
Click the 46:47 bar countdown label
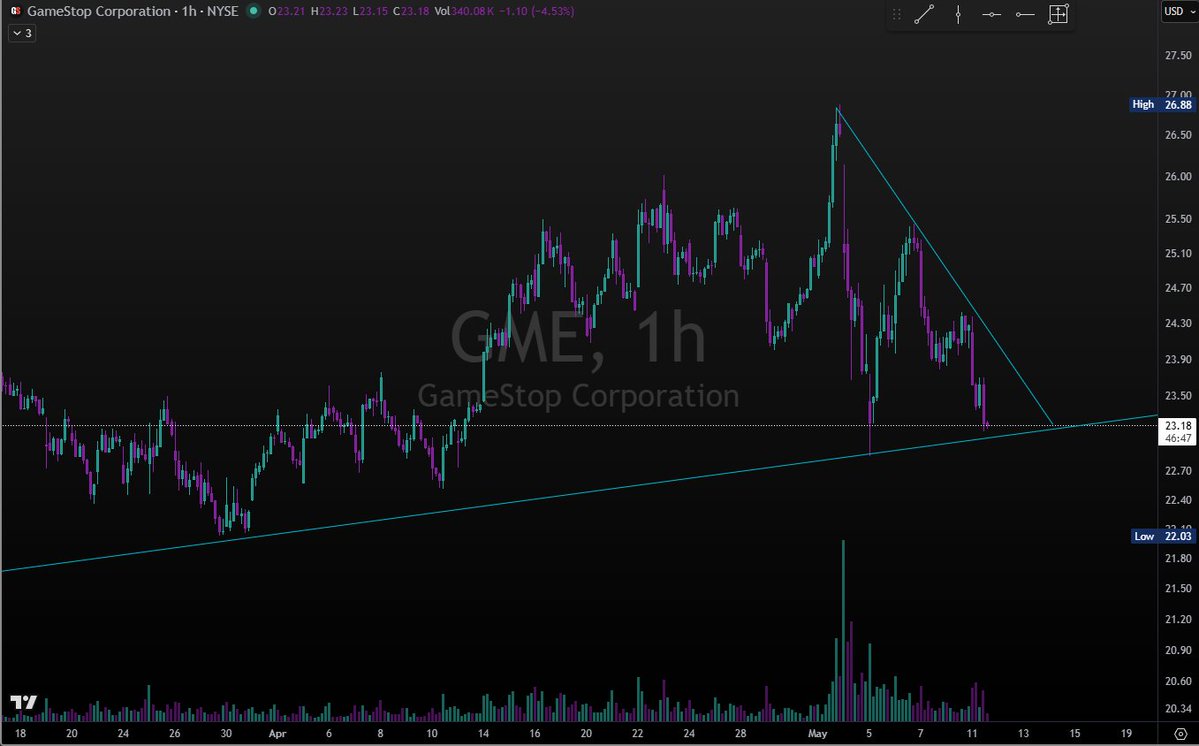pyautogui.click(x=1178, y=439)
